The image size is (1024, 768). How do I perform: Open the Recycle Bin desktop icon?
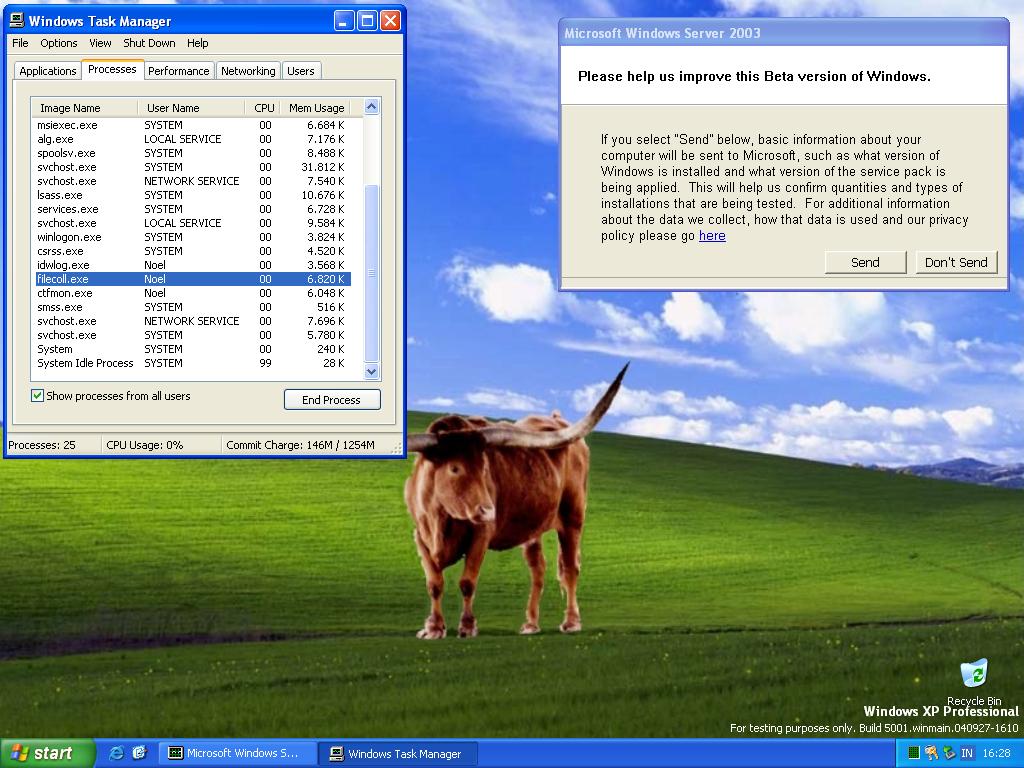coord(974,682)
